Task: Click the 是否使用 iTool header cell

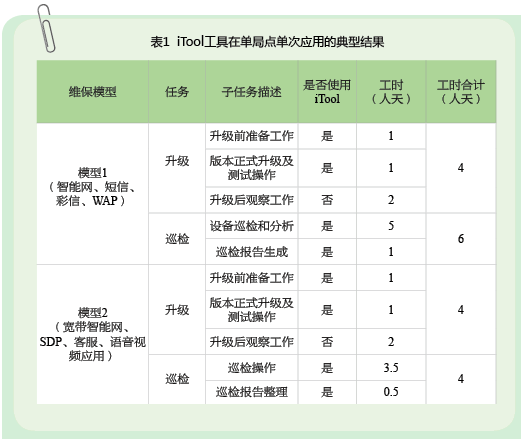Action: point(327,92)
